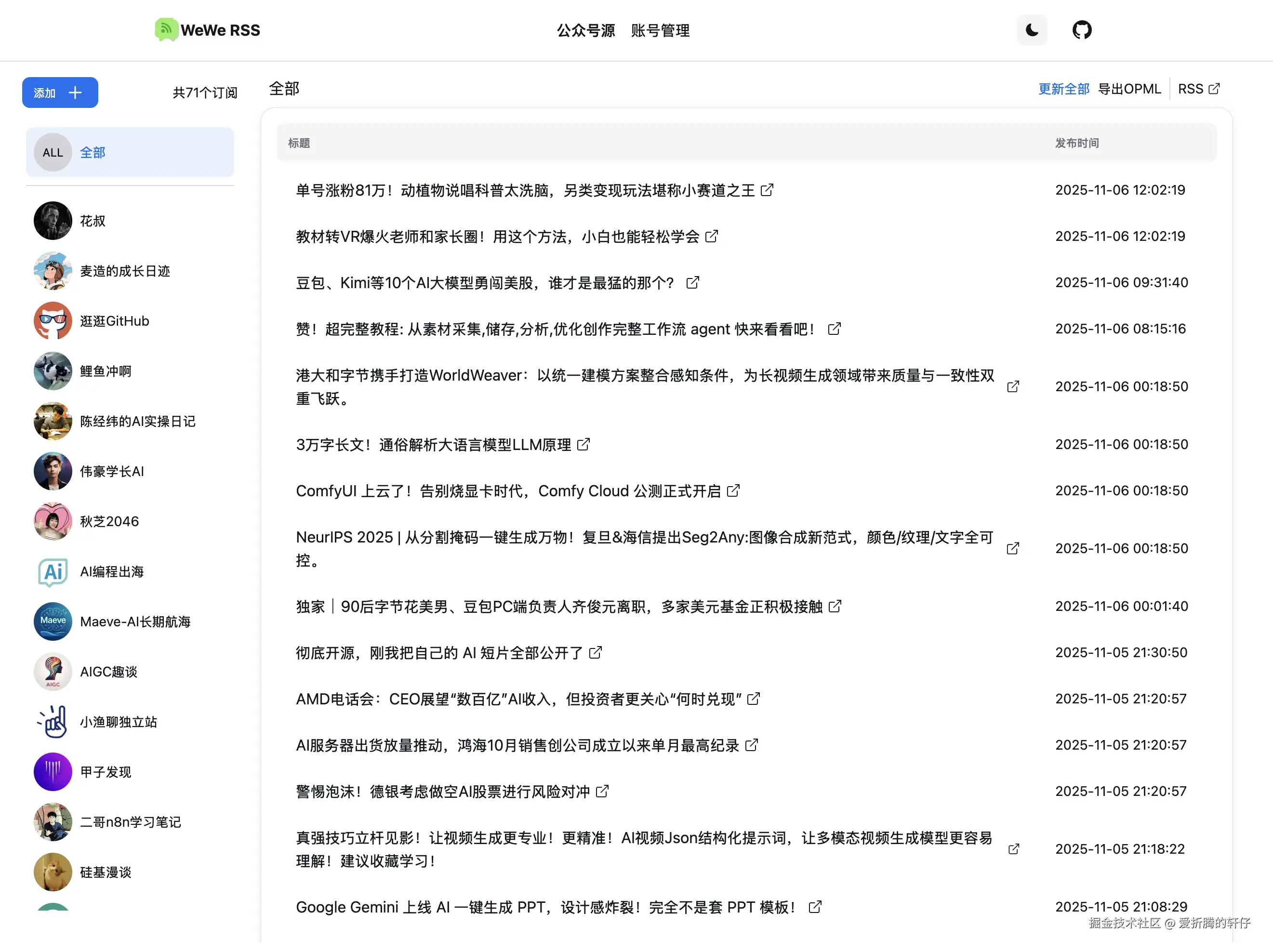Open the 公众号源 menu item
Screen dimensions: 1273x952
pyautogui.click(x=586, y=30)
